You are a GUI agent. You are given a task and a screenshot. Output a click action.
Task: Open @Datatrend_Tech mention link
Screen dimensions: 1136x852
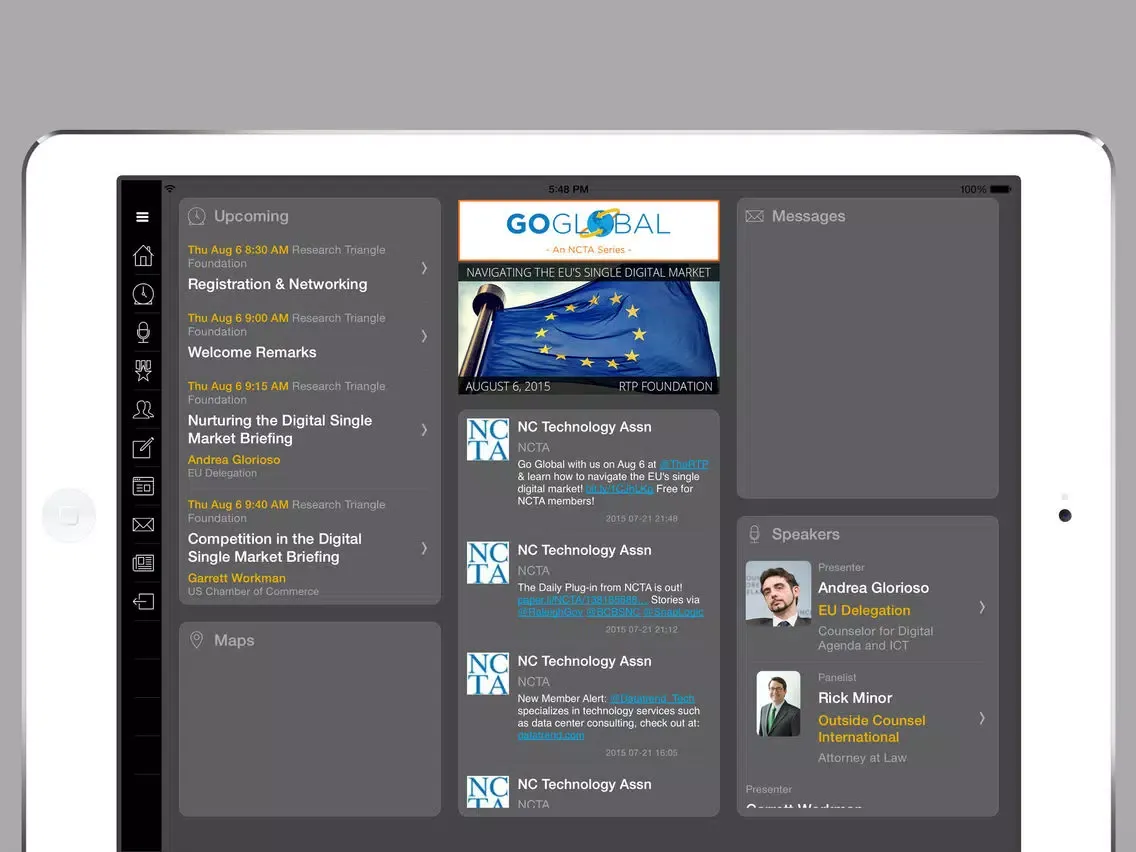652,698
